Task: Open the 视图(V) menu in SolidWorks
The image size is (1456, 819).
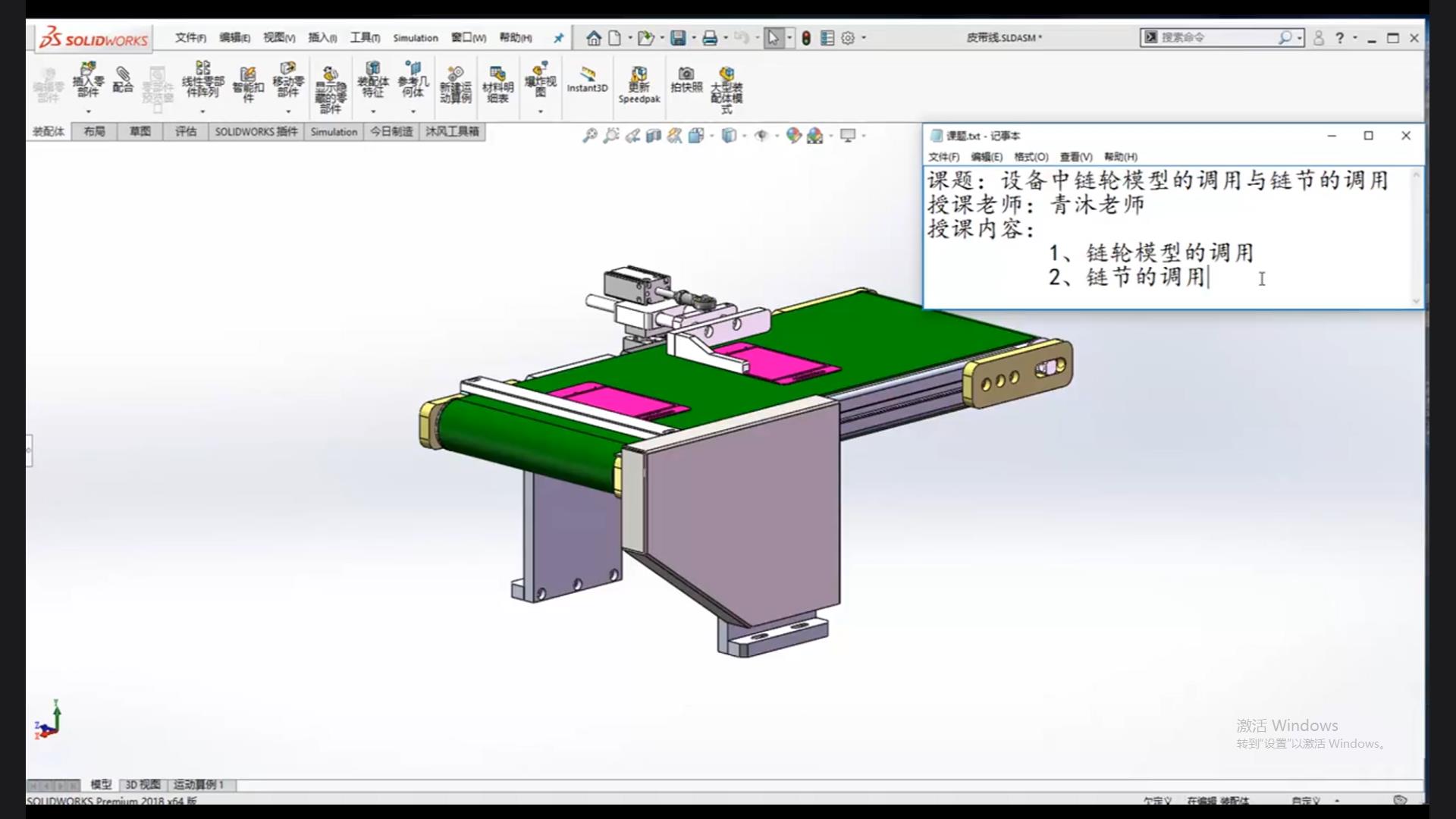Action: click(x=279, y=38)
